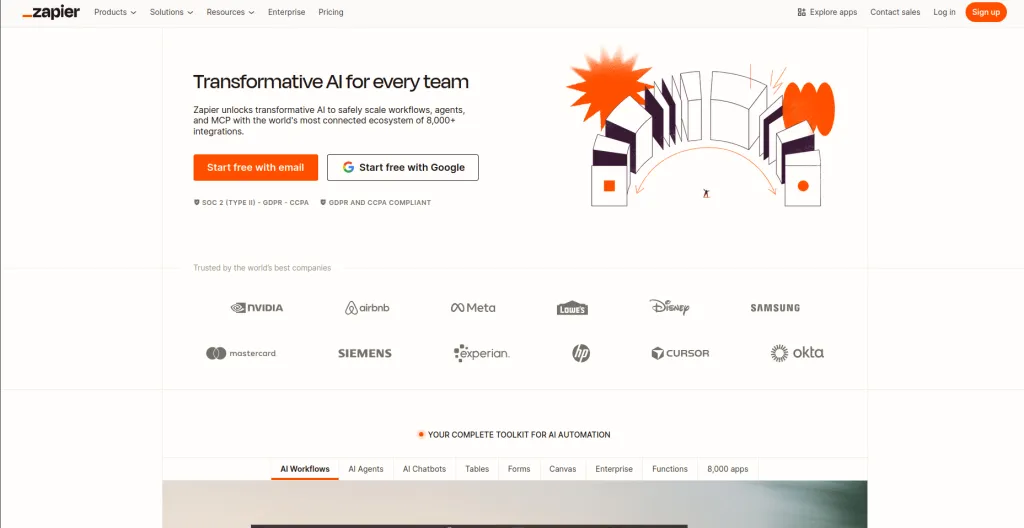Click Transformative AI for every team heading

coord(331,82)
